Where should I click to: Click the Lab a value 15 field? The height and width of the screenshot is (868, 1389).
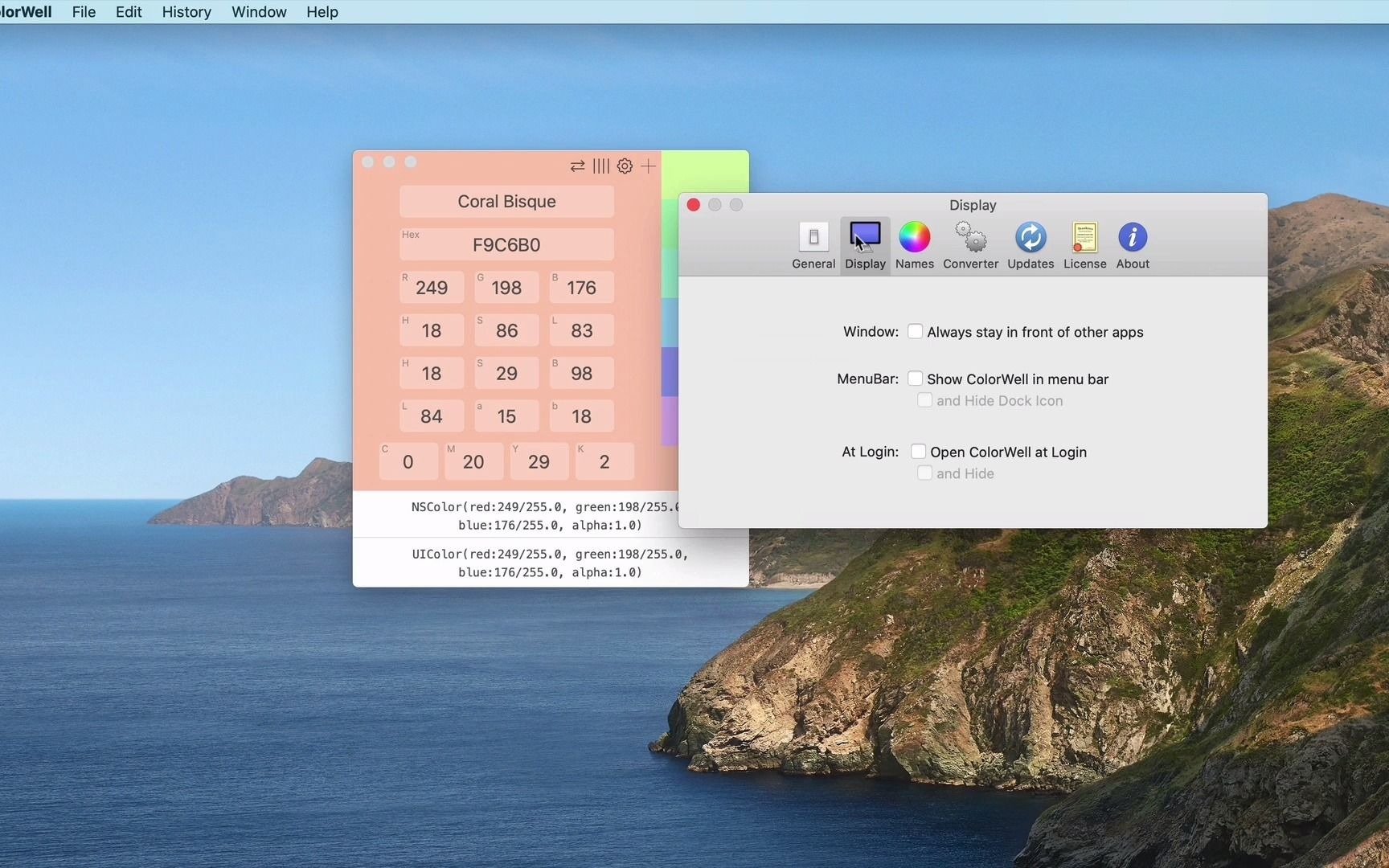click(506, 416)
